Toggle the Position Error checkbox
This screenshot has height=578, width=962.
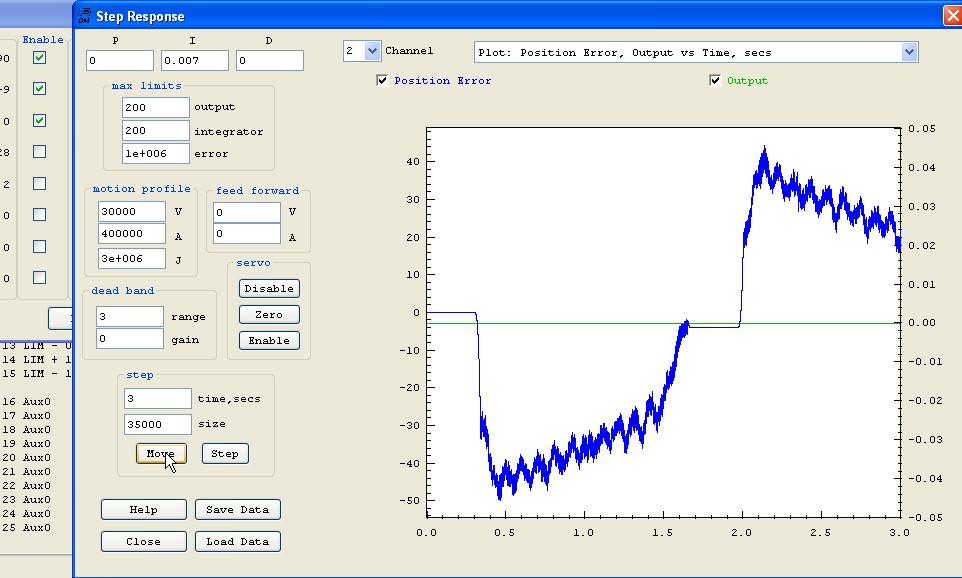tap(383, 81)
